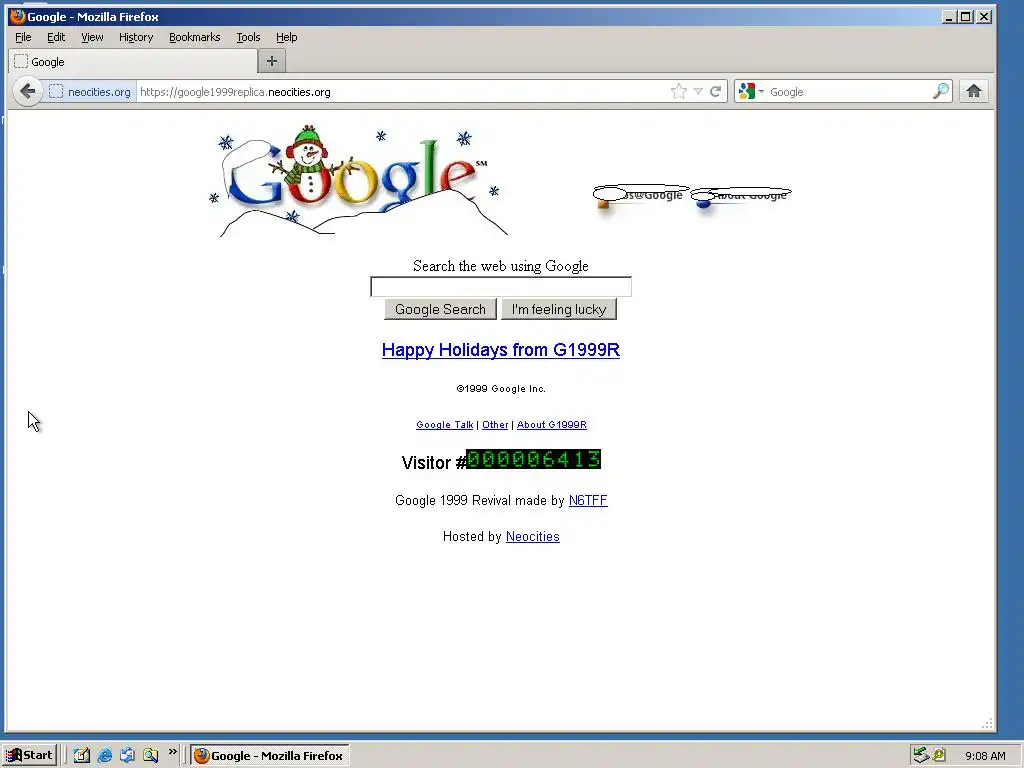Open the URL history dropdown arrow
This screenshot has width=1024, height=768.
(698, 91)
